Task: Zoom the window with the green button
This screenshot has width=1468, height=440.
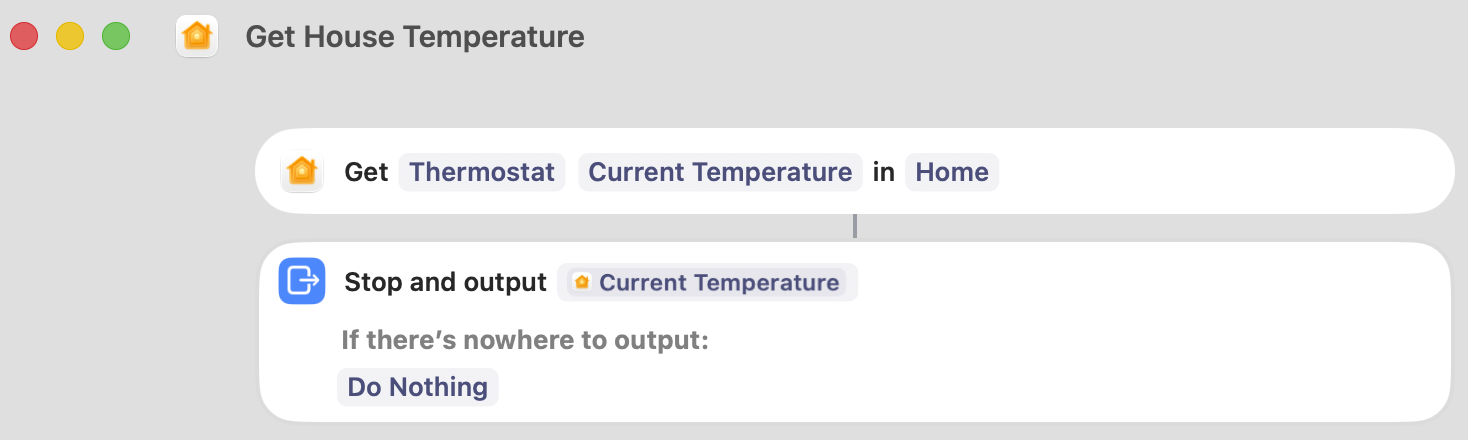Action: (x=116, y=37)
